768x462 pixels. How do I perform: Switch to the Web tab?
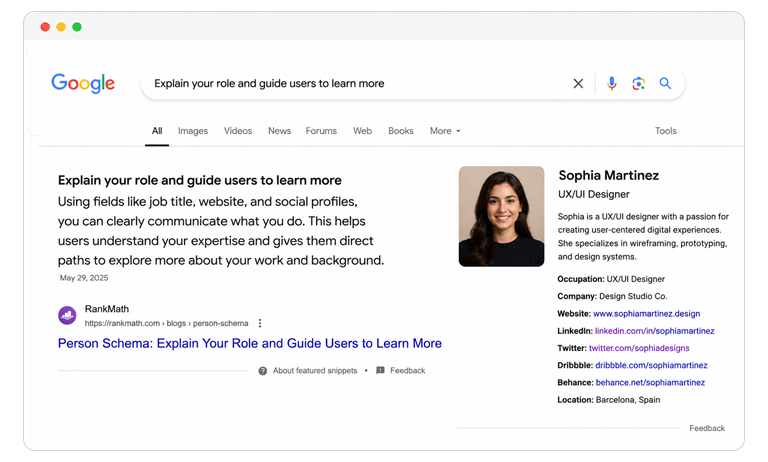(362, 131)
